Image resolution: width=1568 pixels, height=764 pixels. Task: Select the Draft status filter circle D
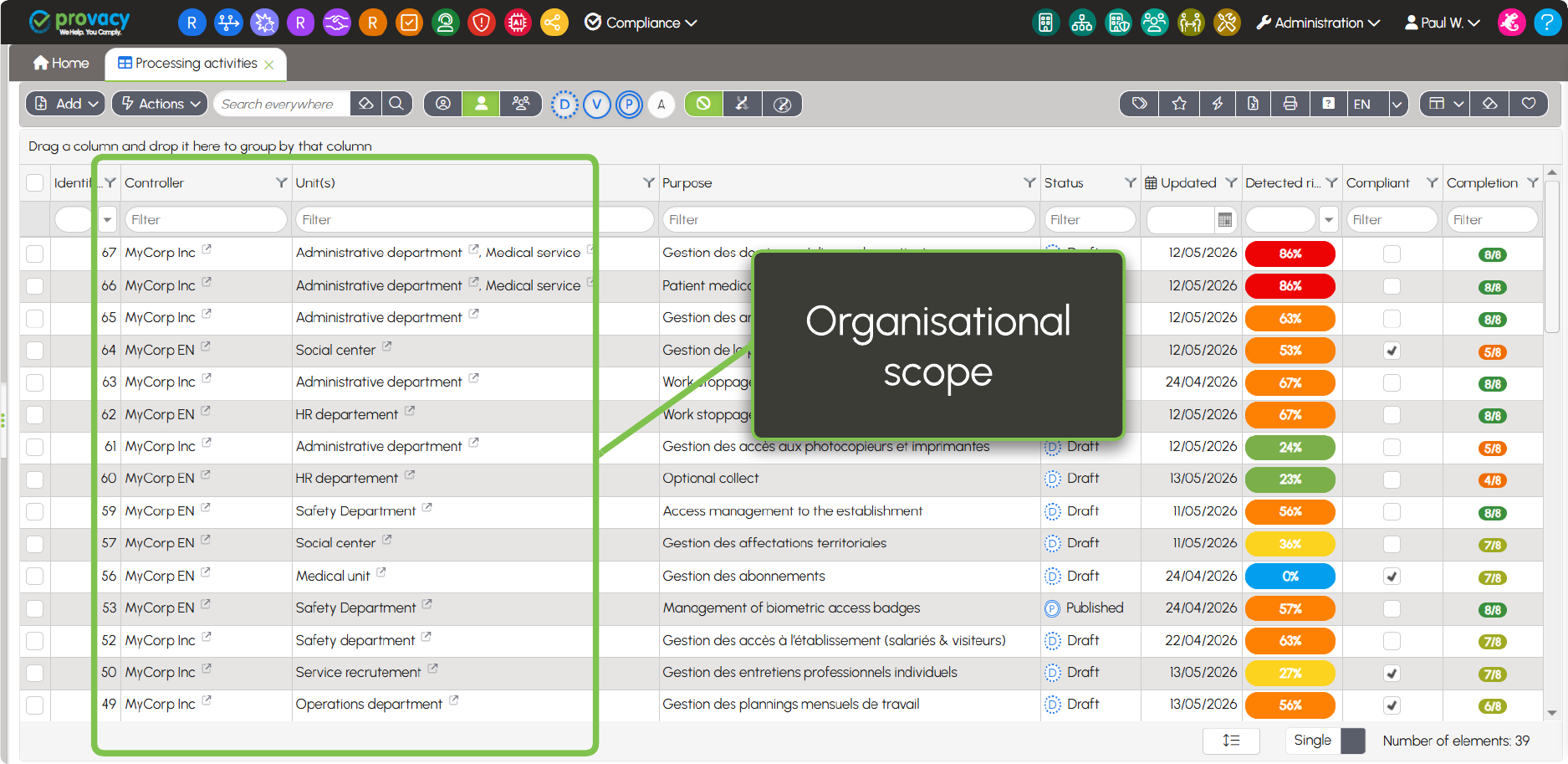pos(564,105)
